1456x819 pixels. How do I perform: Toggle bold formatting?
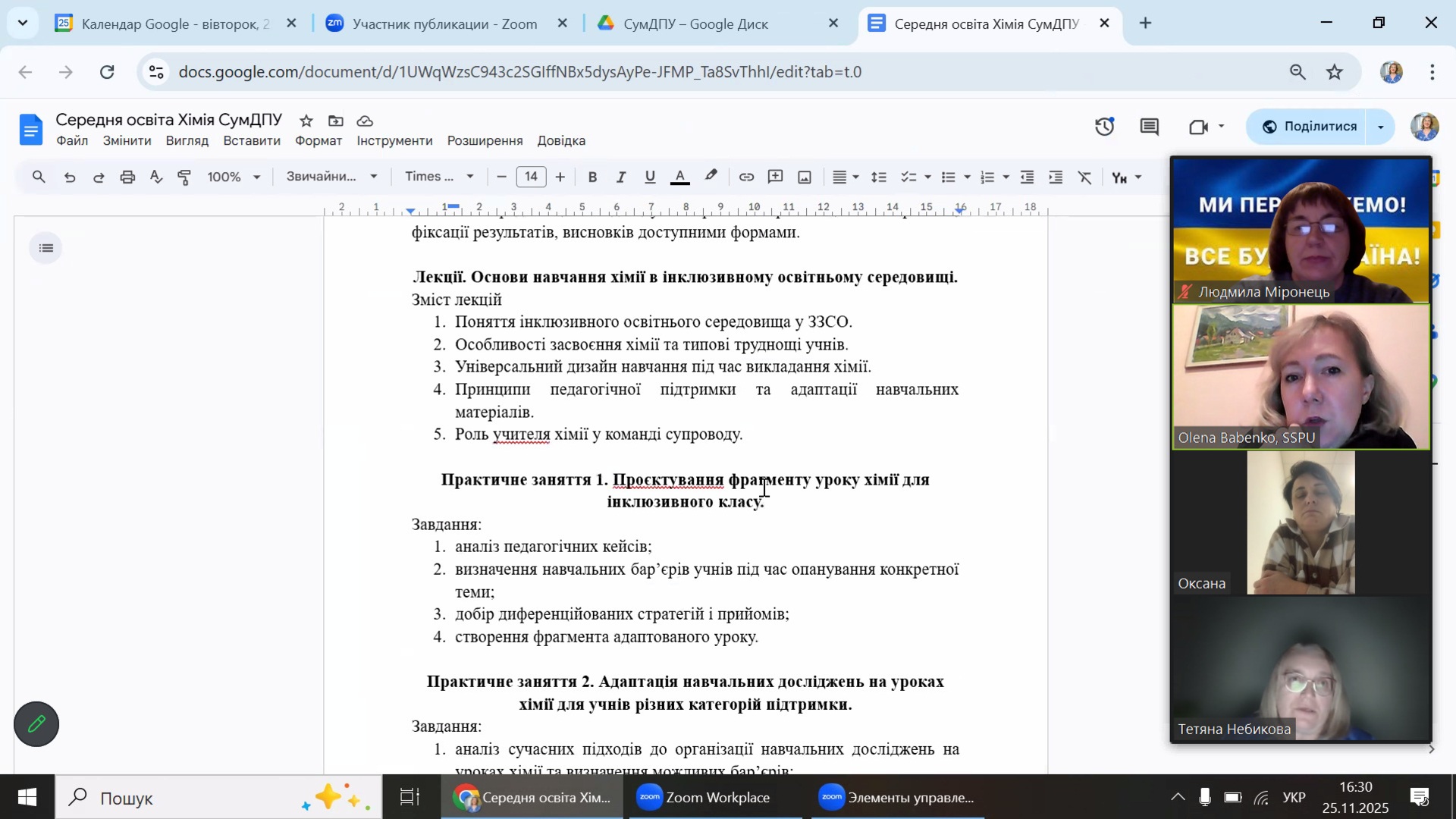pos(592,177)
